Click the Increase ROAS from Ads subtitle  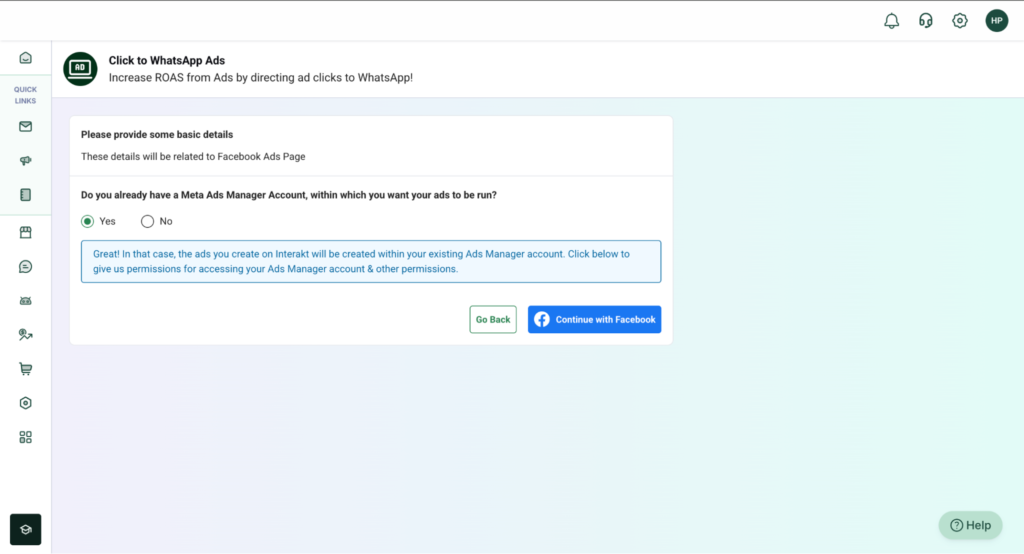coord(261,78)
